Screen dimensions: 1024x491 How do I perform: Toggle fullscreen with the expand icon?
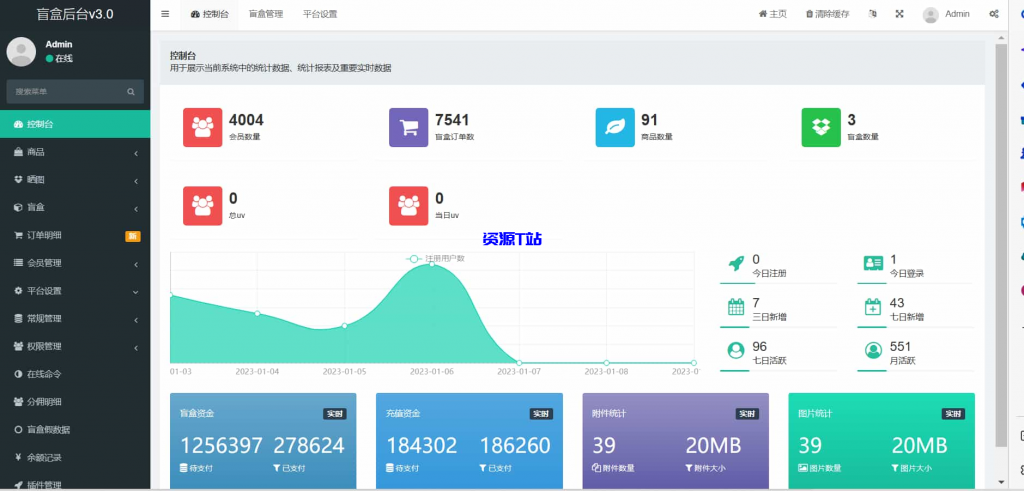[899, 14]
